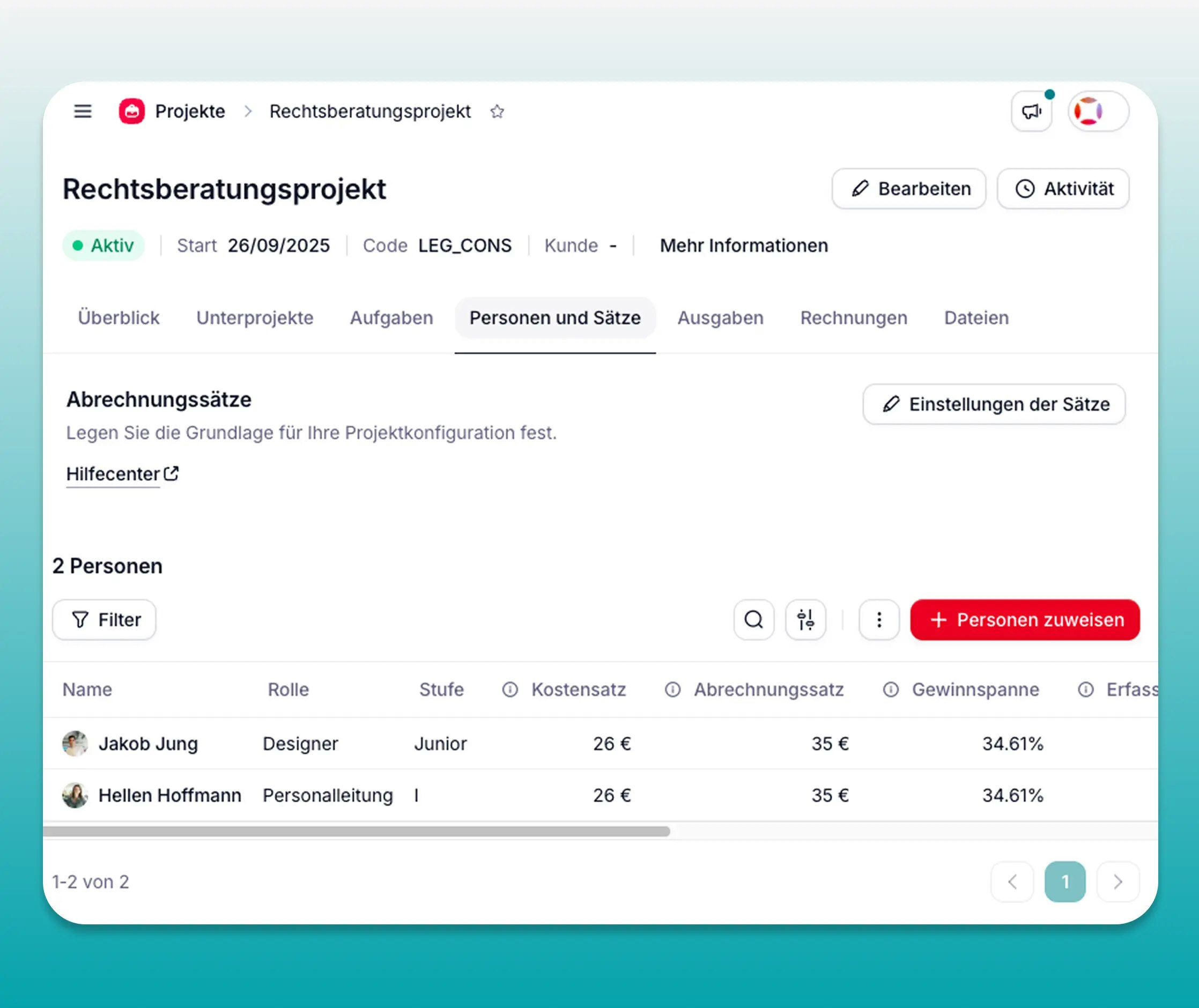Open the navigation hamburger menu
This screenshot has width=1199, height=1008.
click(x=82, y=111)
